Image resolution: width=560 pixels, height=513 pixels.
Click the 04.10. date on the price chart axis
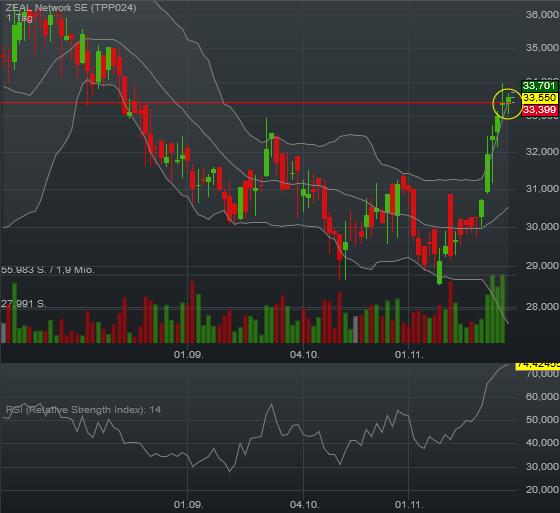(305, 355)
